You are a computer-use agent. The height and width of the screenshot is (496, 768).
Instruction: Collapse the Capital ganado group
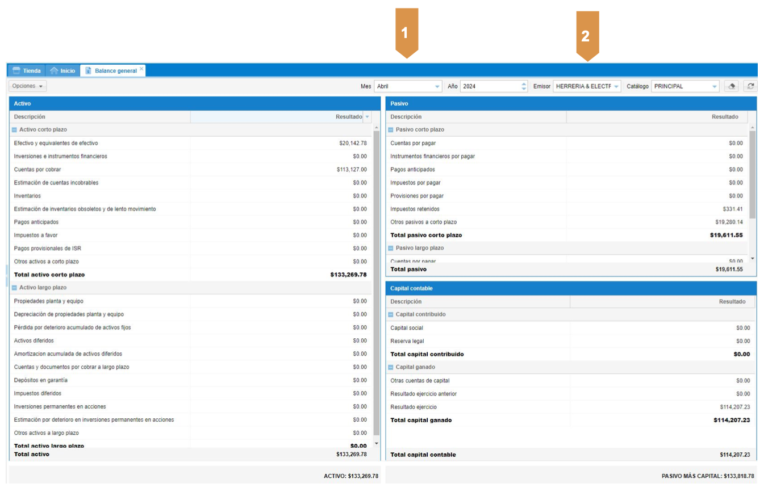pos(391,367)
